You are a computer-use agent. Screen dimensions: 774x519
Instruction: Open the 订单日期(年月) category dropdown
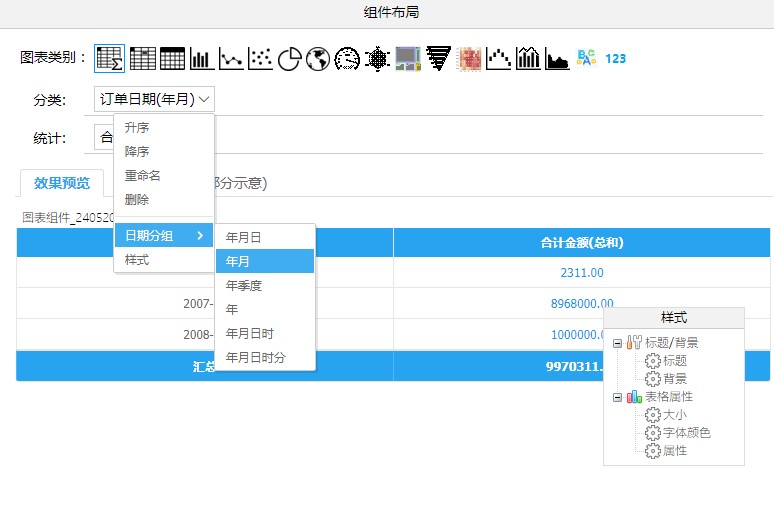click(x=154, y=99)
